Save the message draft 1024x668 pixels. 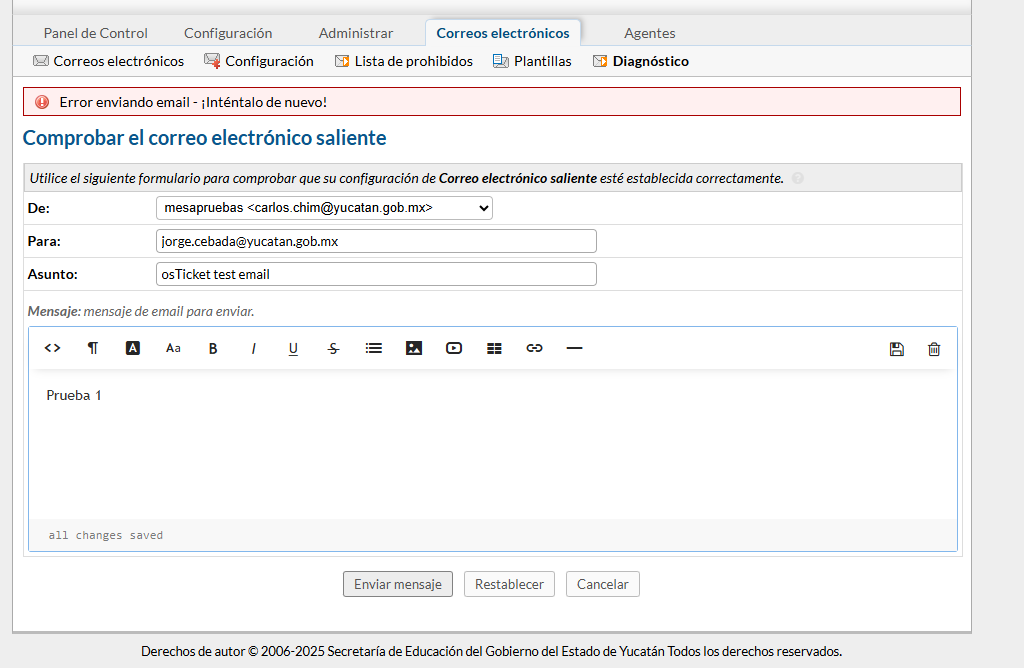click(x=896, y=349)
